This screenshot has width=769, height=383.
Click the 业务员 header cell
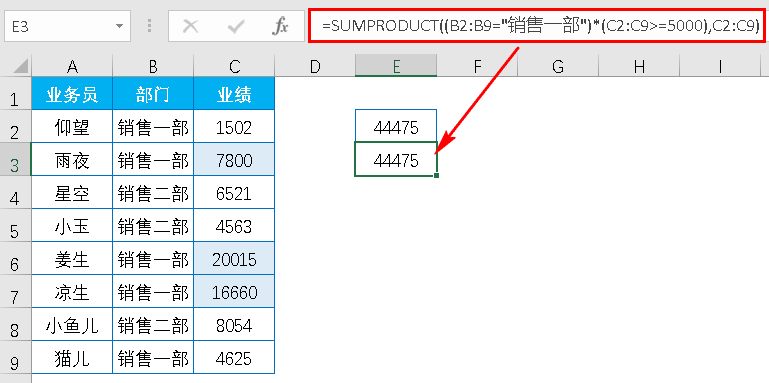coord(72,93)
